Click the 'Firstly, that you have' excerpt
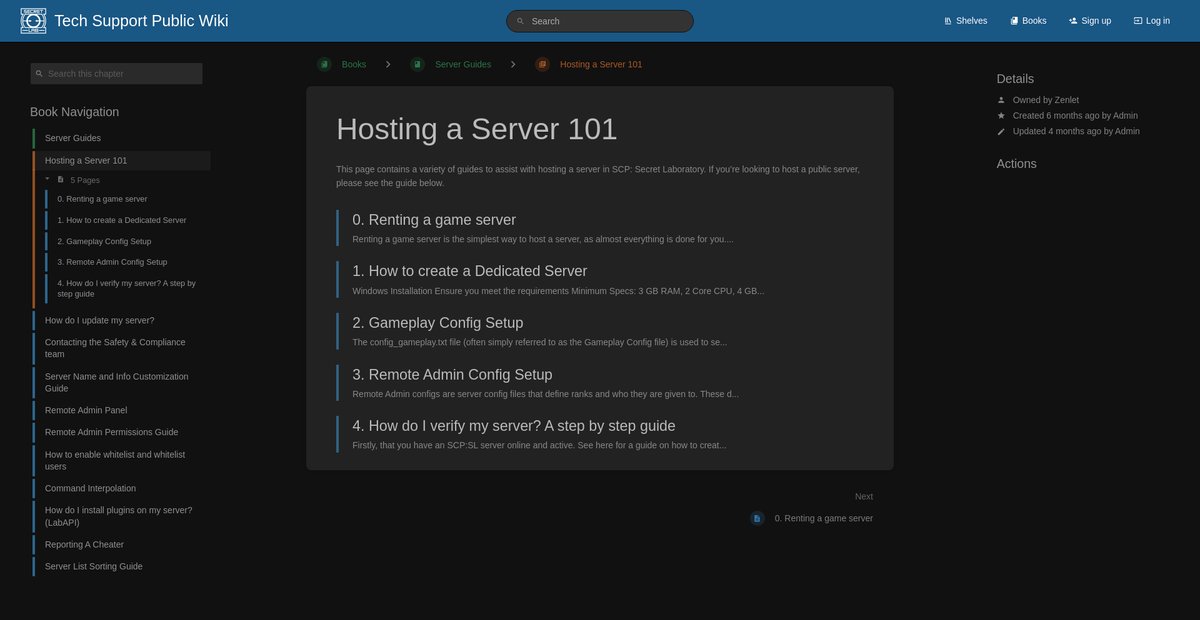 tap(539, 445)
